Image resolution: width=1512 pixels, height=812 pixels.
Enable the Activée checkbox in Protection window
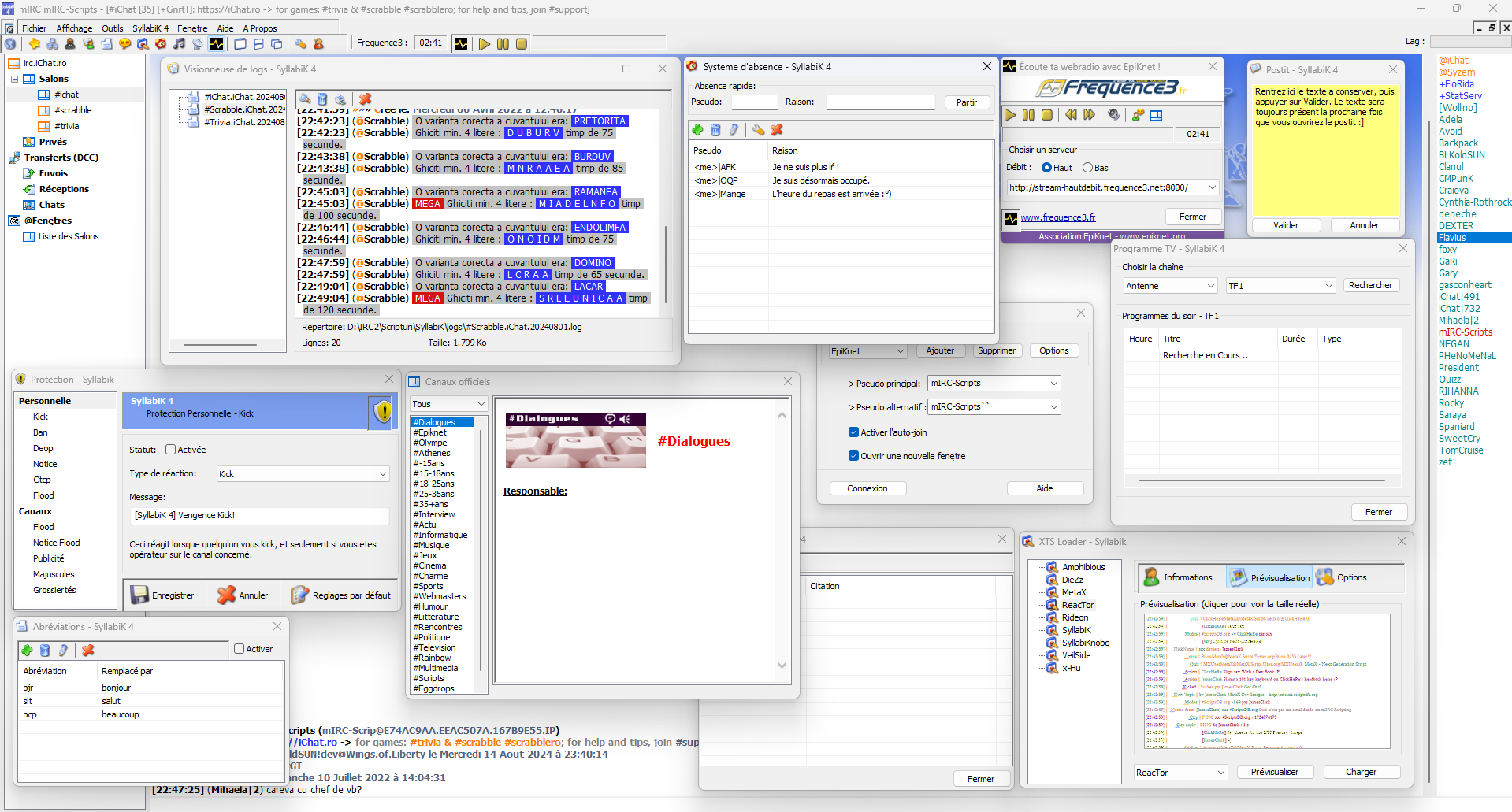tap(170, 450)
